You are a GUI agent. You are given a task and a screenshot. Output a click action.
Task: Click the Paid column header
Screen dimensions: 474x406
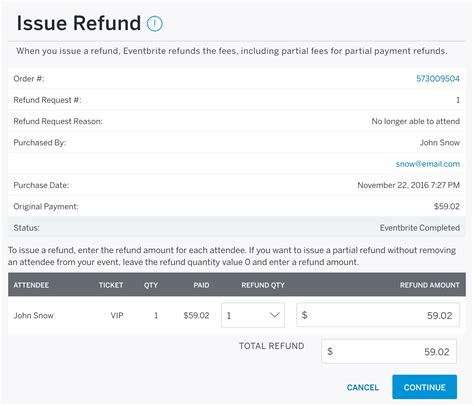[x=201, y=285]
